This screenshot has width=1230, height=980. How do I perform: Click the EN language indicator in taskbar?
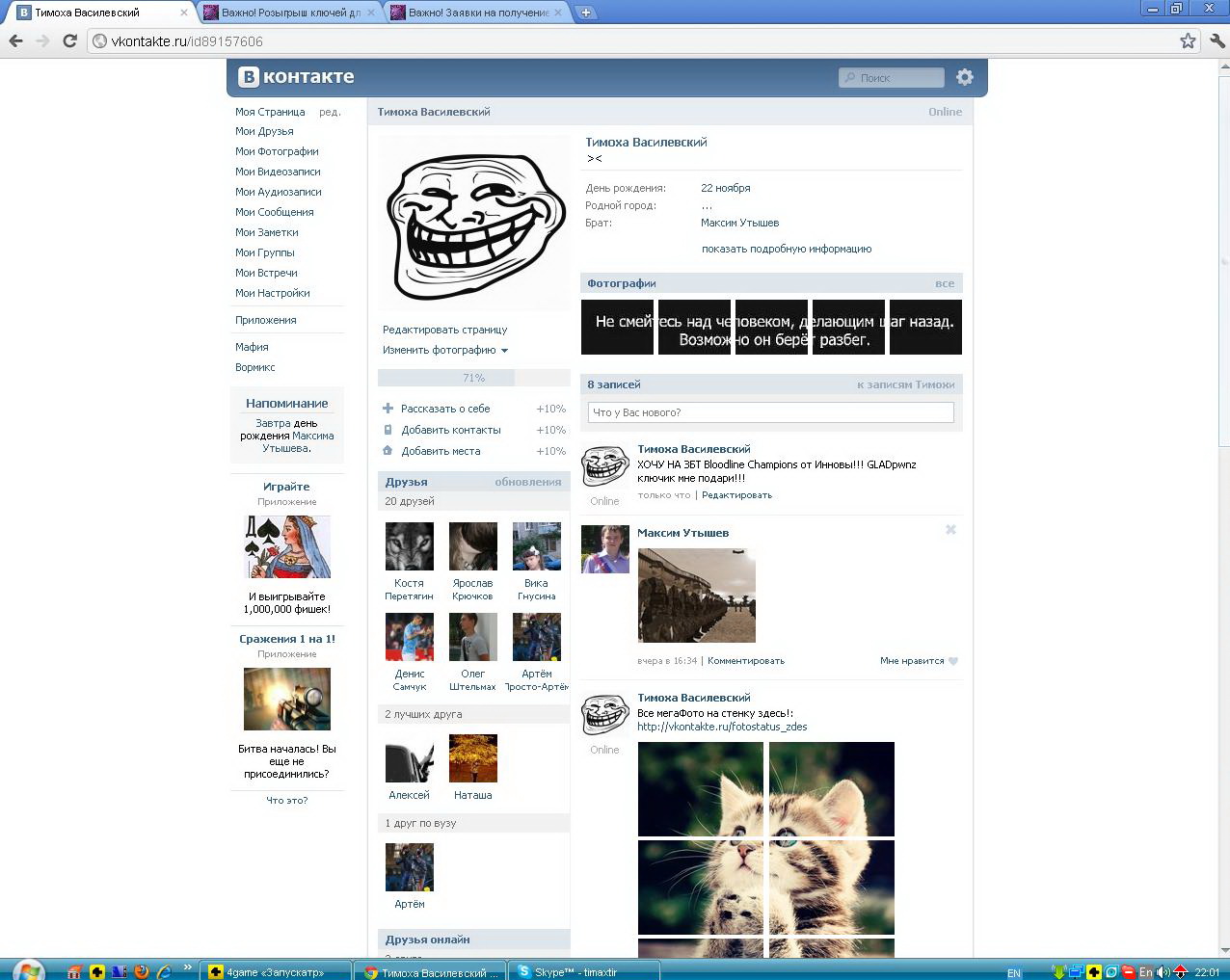pos(1013,973)
